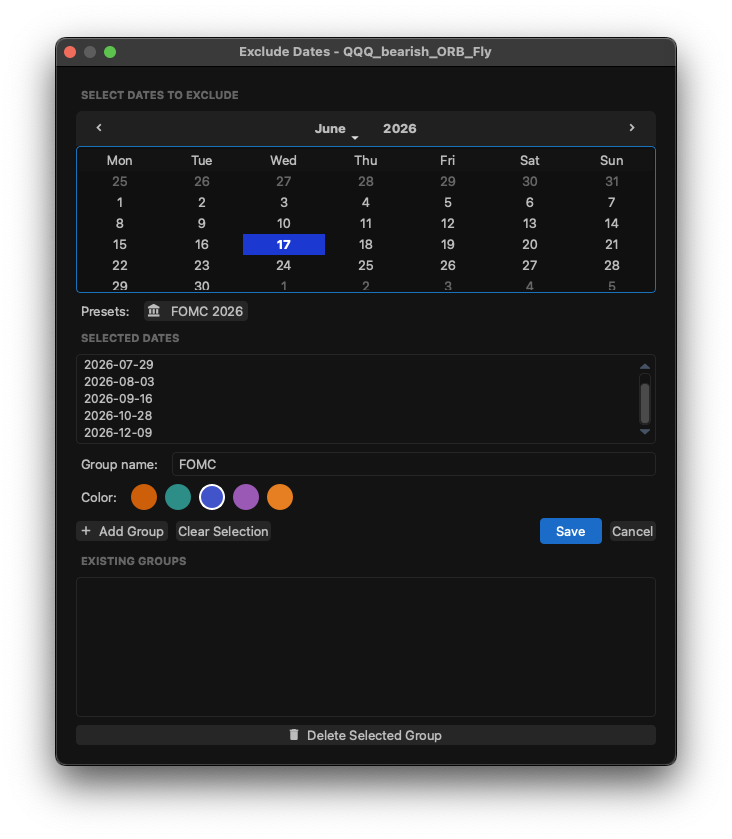732x839 pixels.
Task: Open the June month dropdown
Action: (336, 129)
